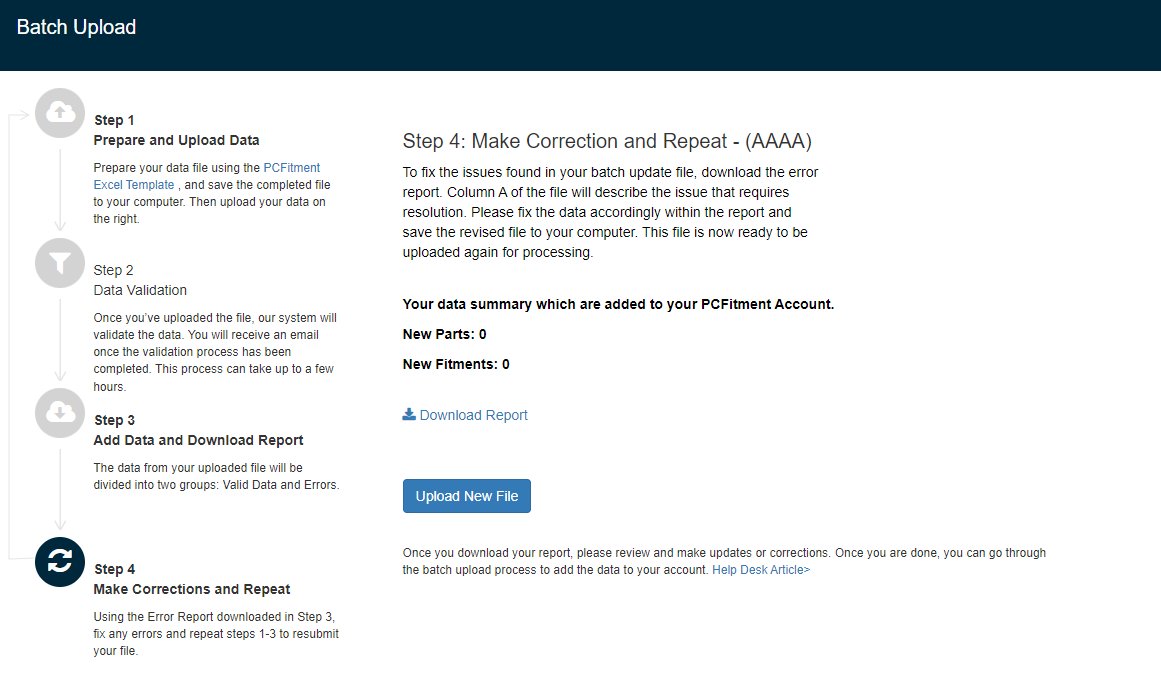The image size is (1161, 699).
Task: Open the Help Desk Article link
Action: pos(760,570)
